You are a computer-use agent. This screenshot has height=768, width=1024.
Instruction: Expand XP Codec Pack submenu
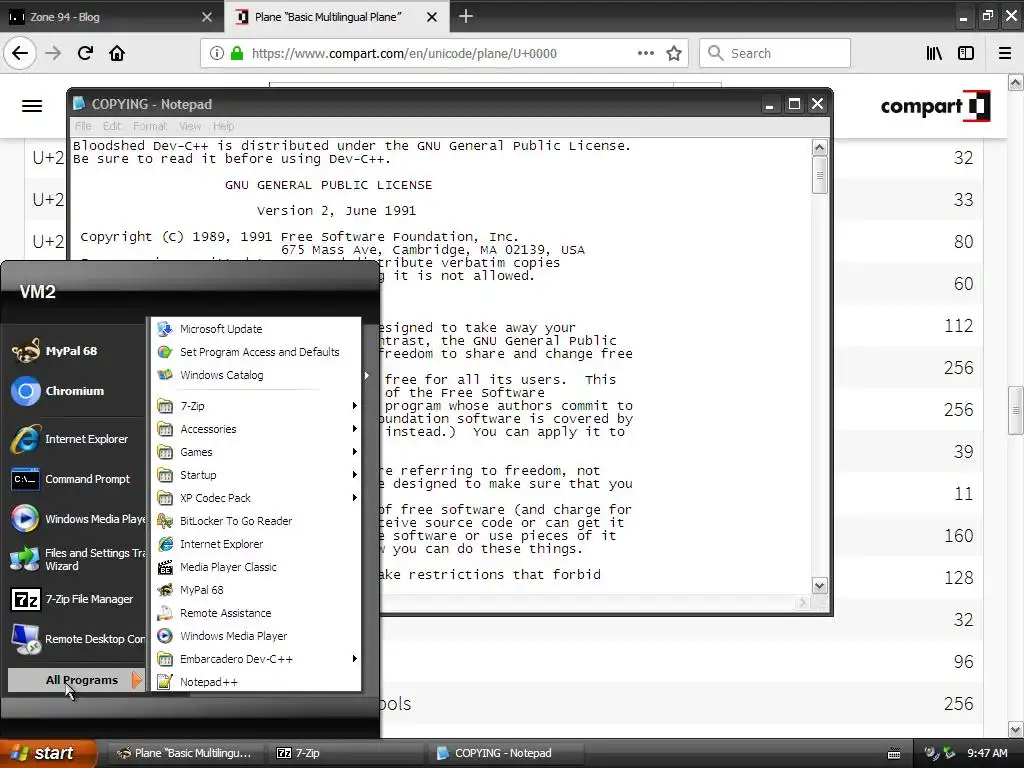pos(257,498)
